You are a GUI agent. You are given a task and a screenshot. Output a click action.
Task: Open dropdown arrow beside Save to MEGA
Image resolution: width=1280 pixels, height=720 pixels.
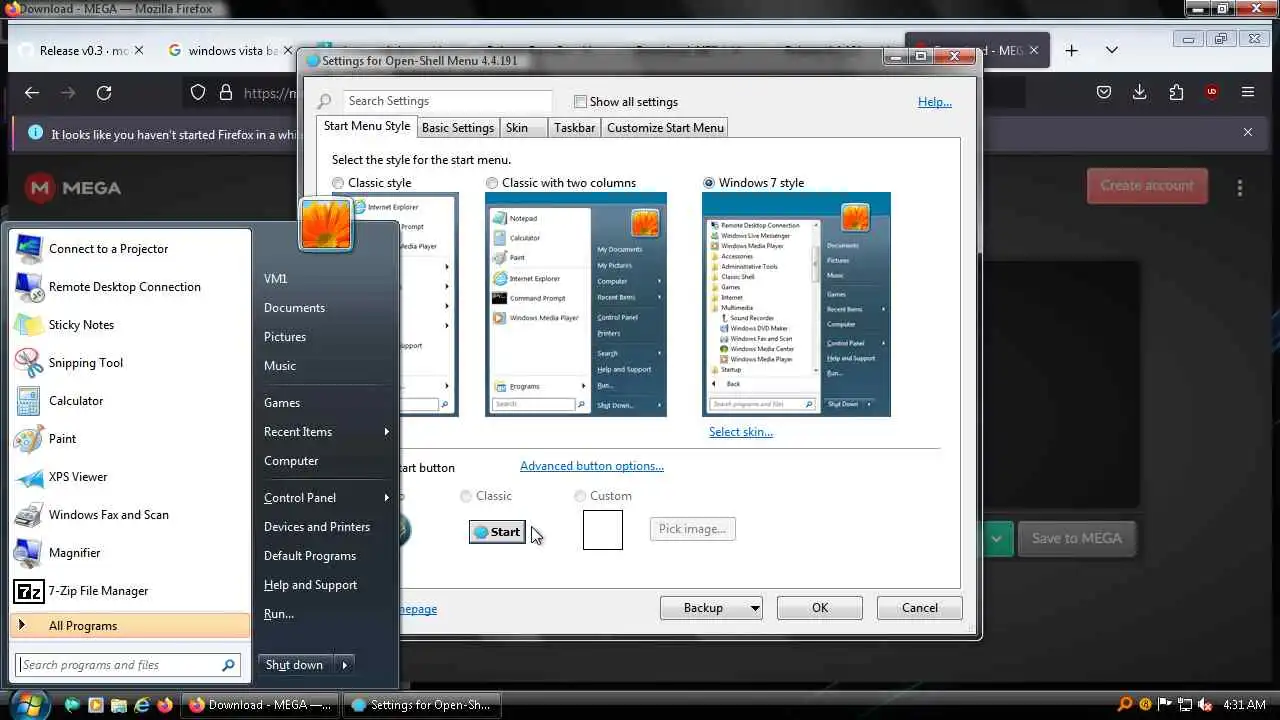point(996,538)
